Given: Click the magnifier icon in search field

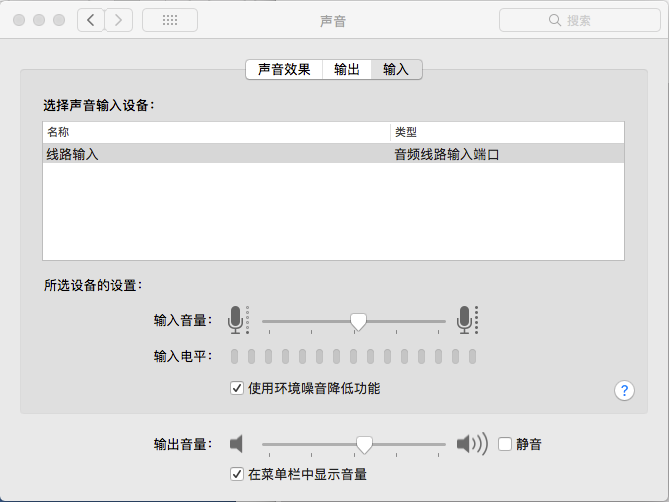Looking at the screenshot, I should [555, 20].
